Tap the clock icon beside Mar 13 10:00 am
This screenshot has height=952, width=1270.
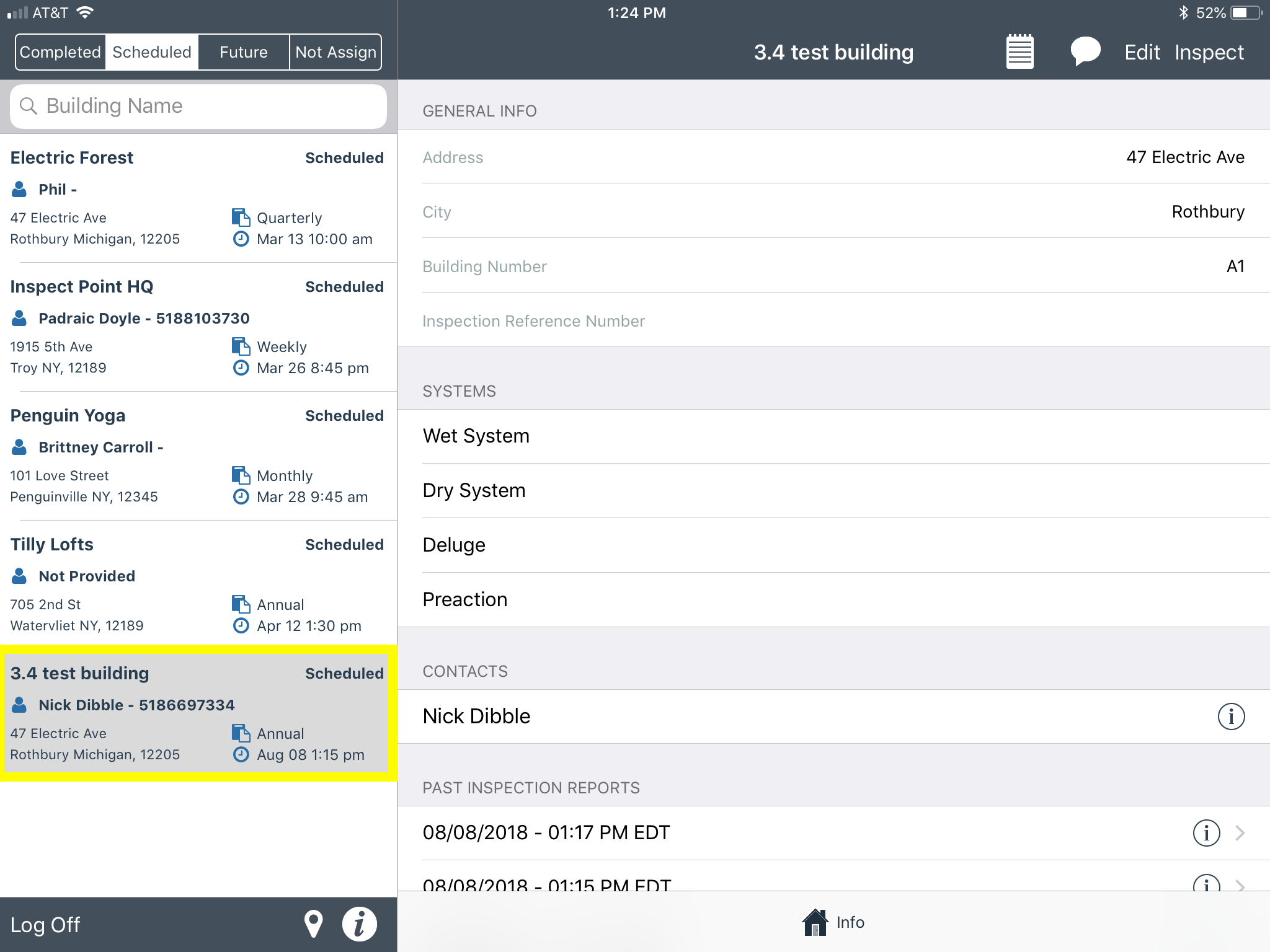click(241, 239)
